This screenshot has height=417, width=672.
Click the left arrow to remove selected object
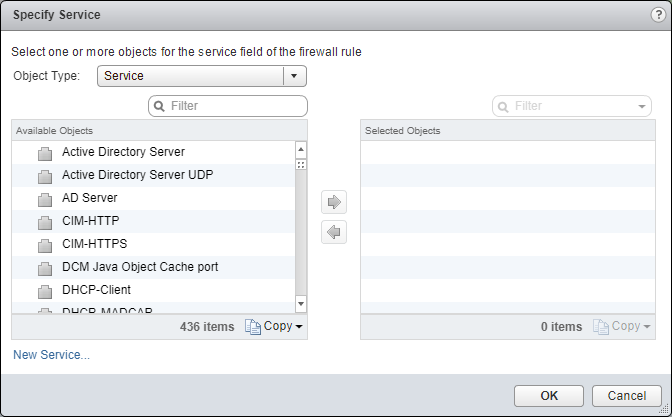point(334,232)
